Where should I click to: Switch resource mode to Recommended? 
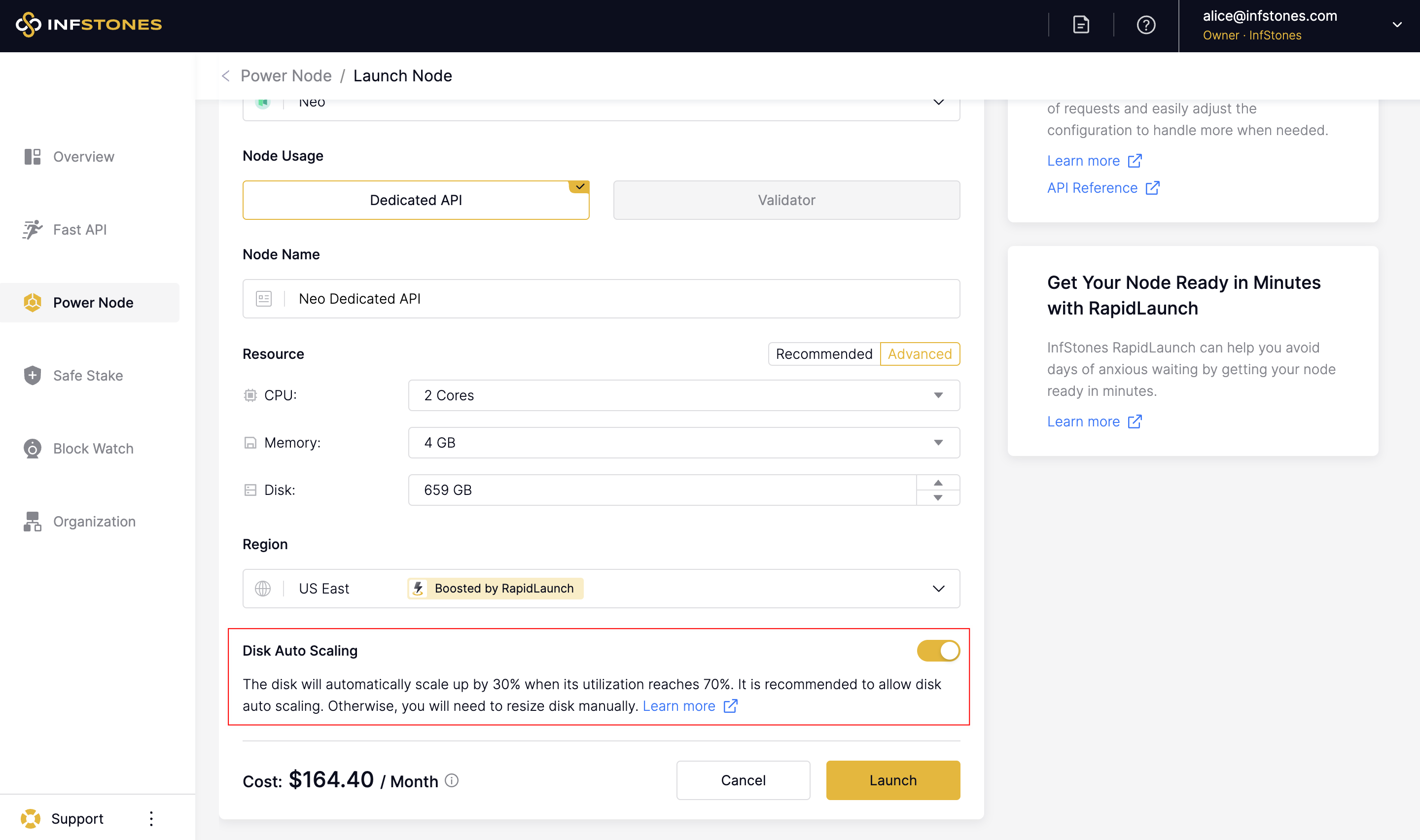click(823, 354)
